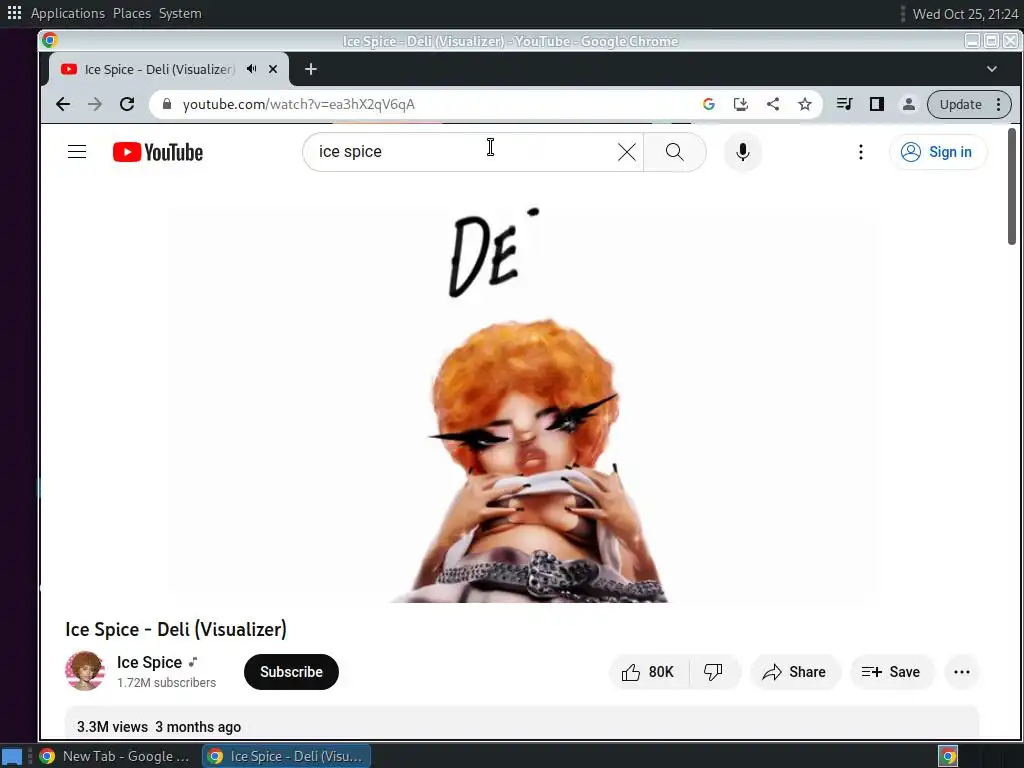Go to YouTube home via logo
The width and height of the screenshot is (1024, 768).
[158, 152]
